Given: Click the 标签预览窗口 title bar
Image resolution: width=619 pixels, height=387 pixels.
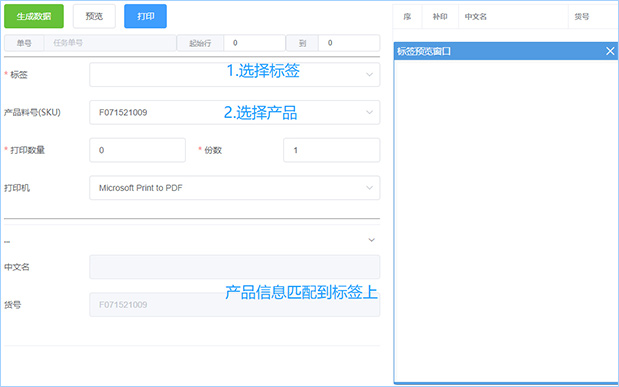Looking at the screenshot, I should 505,51.
